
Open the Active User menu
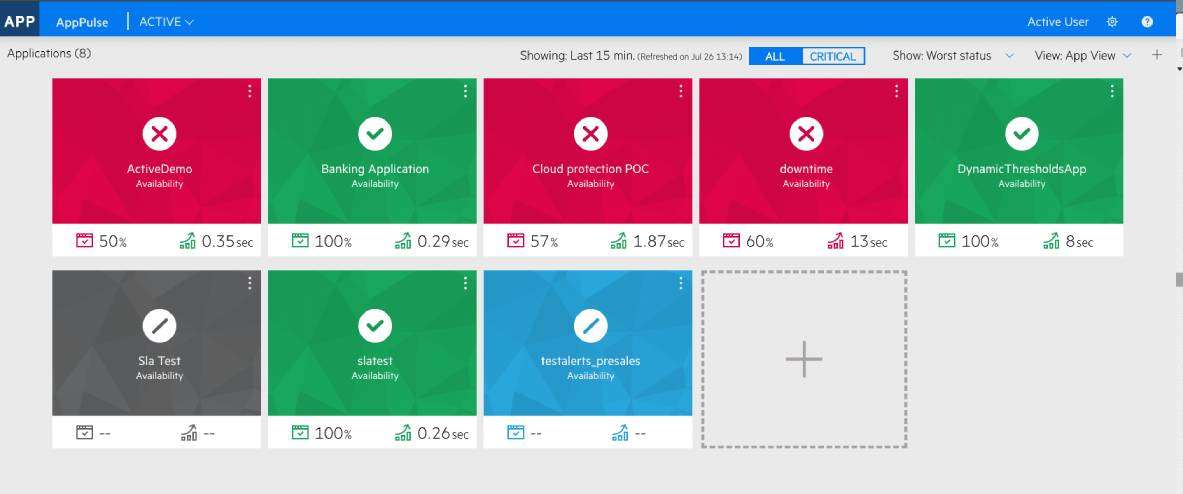[1057, 22]
